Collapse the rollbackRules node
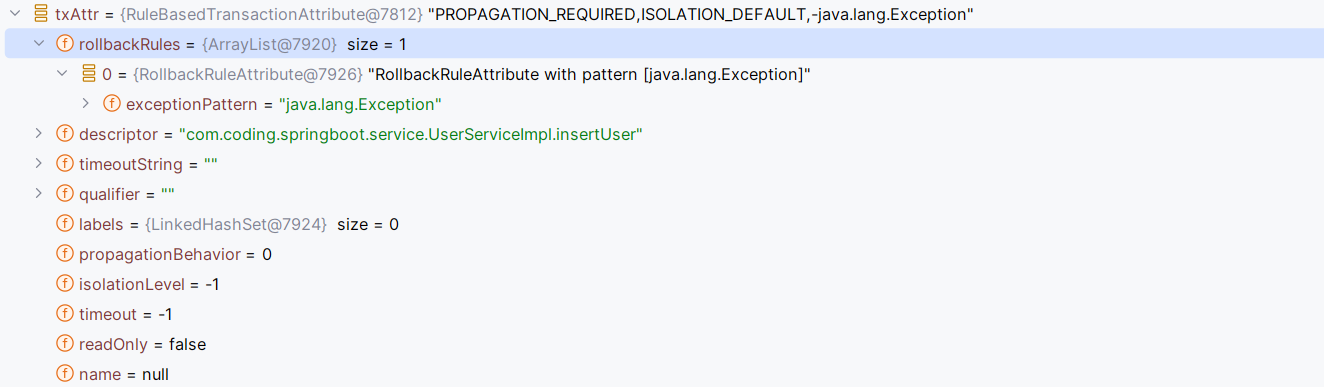 tap(39, 44)
